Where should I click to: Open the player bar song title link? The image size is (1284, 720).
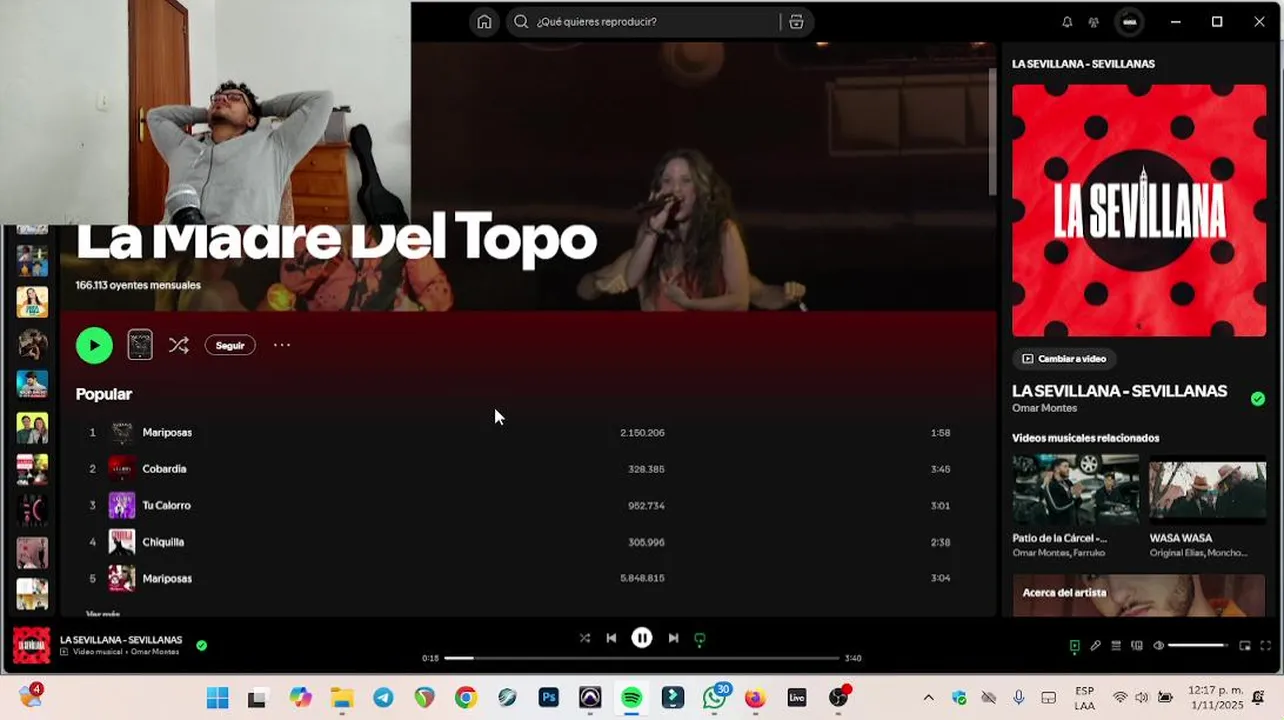[x=121, y=639]
